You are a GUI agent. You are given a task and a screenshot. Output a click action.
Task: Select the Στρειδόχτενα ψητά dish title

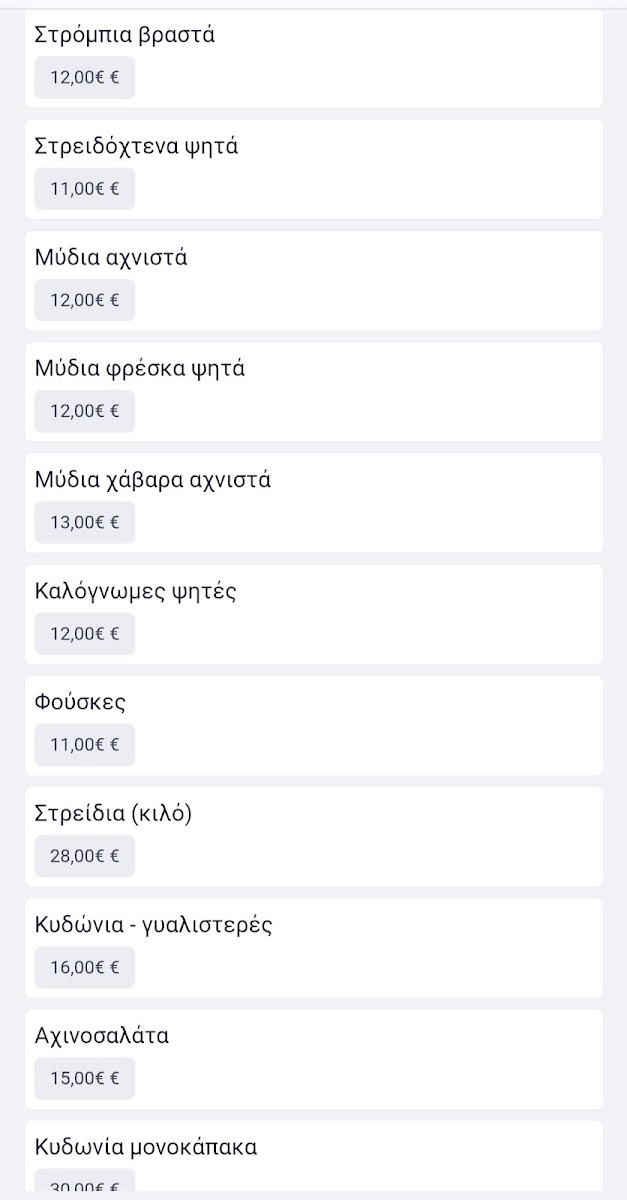tap(136, 147)
